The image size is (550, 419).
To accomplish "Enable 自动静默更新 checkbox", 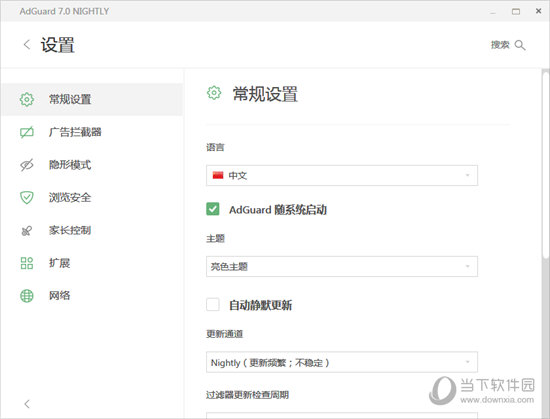I will [213, 304].
